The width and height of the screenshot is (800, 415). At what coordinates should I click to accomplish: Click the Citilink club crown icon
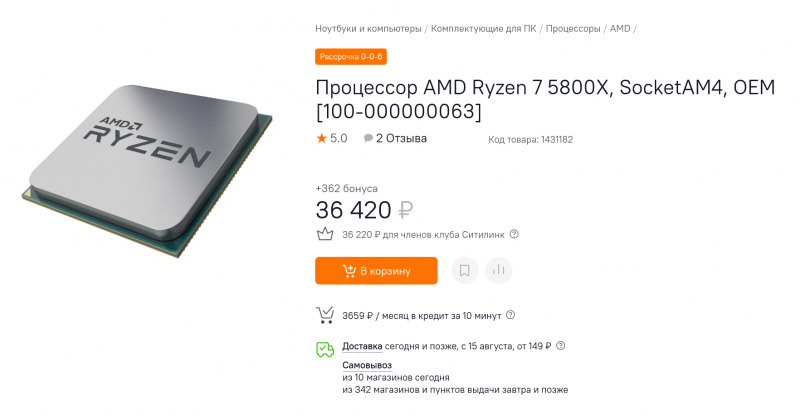click(325, 234)
